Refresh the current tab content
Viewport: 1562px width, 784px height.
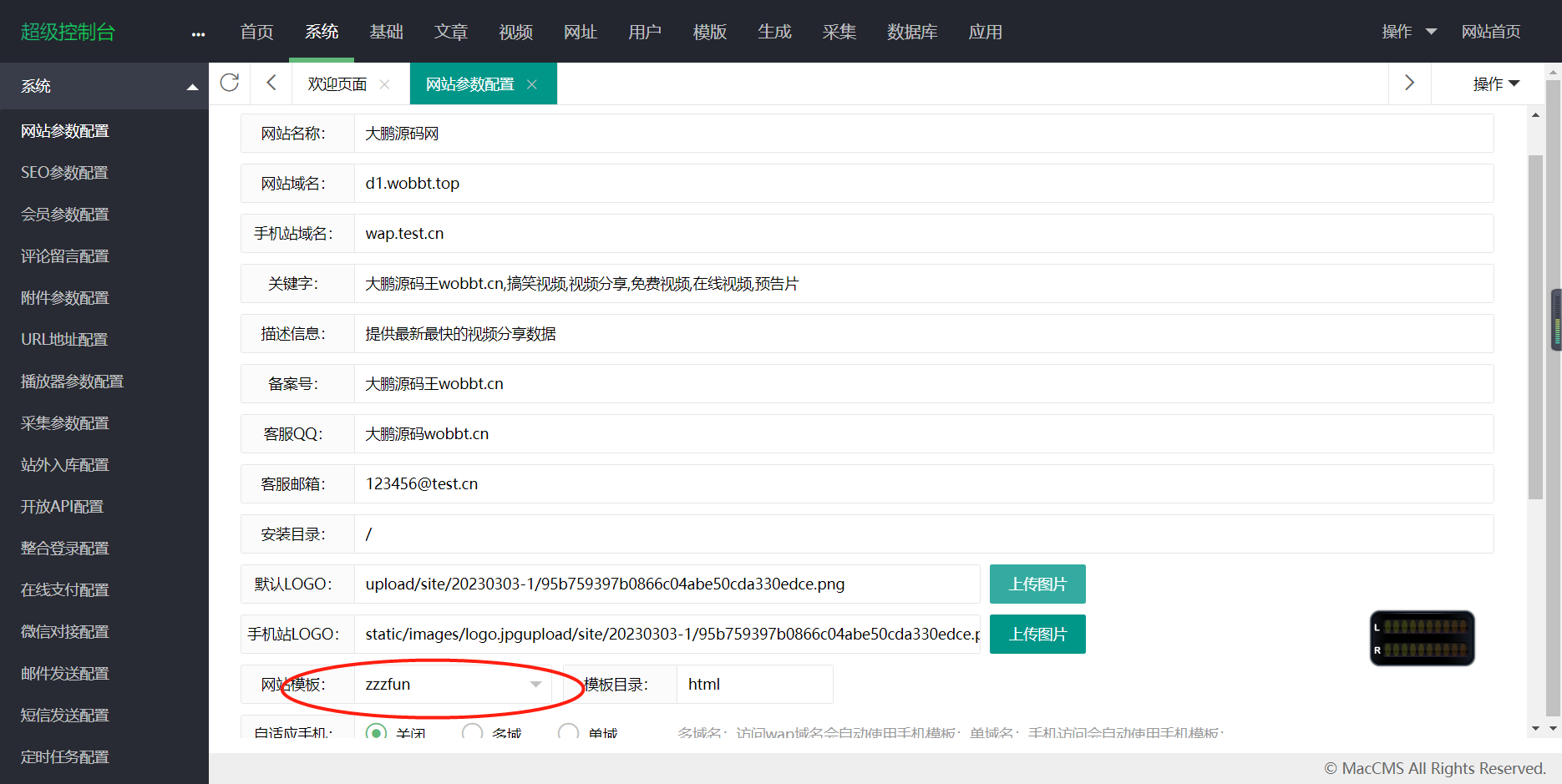click(229, 83)
